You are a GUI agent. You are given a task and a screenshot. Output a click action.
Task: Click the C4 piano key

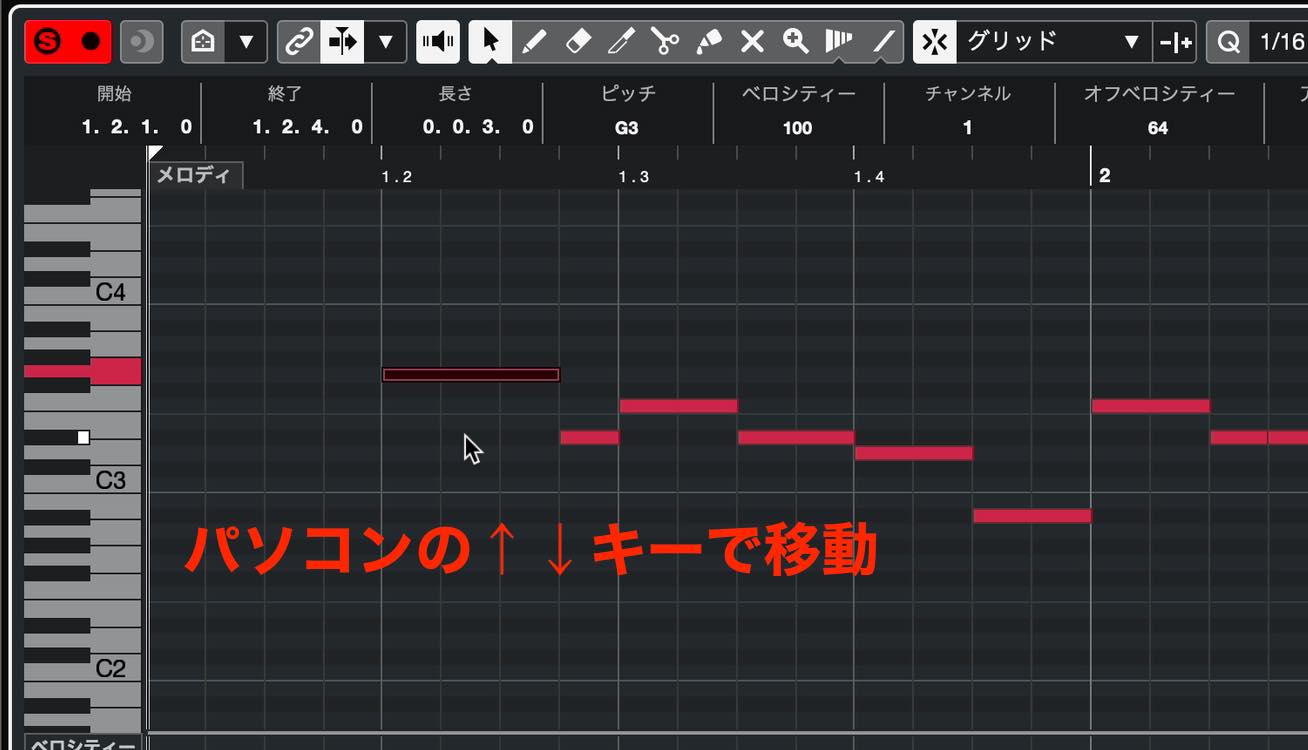(x=110, y=293)
